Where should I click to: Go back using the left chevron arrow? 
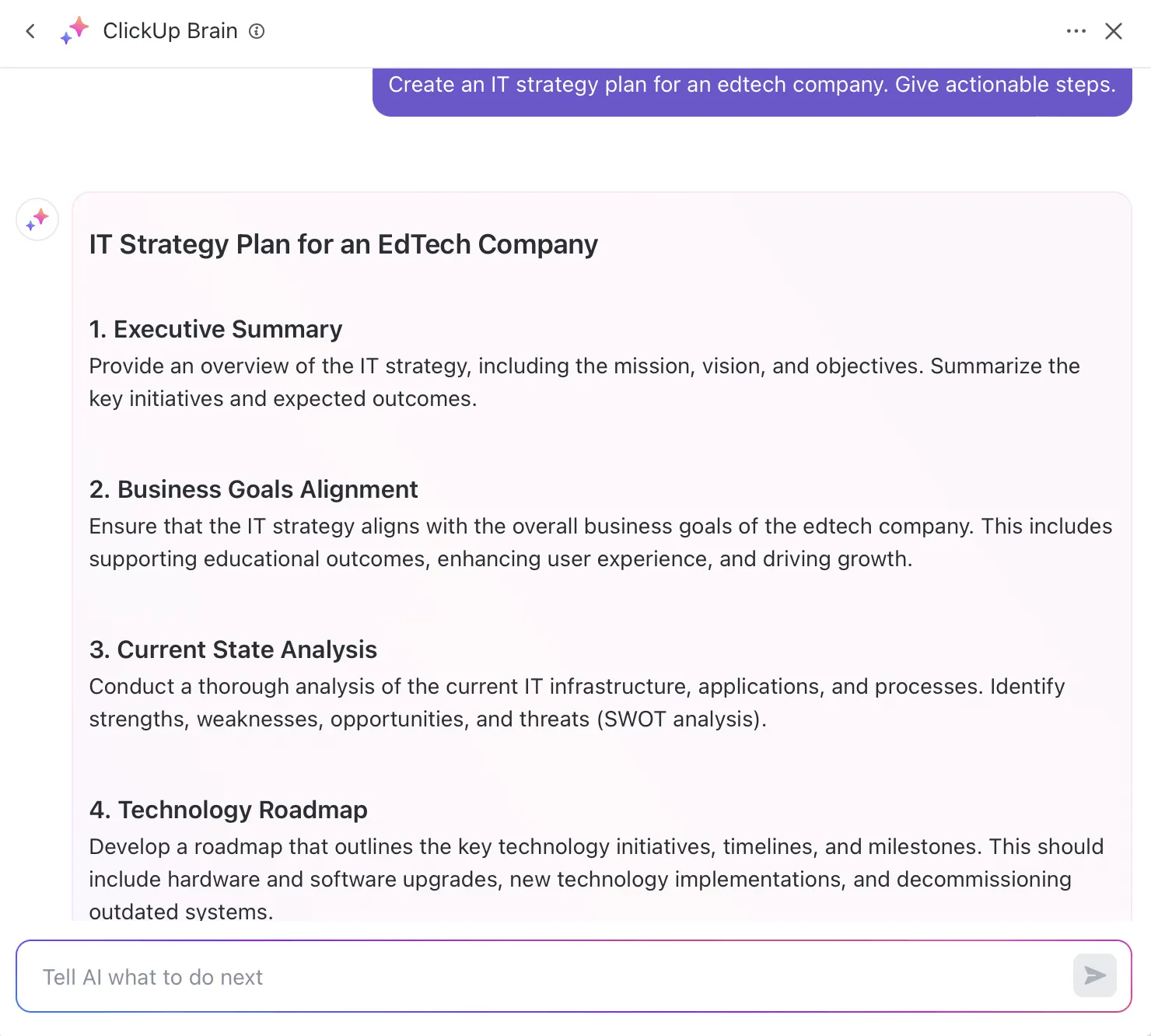coord(30,31)
